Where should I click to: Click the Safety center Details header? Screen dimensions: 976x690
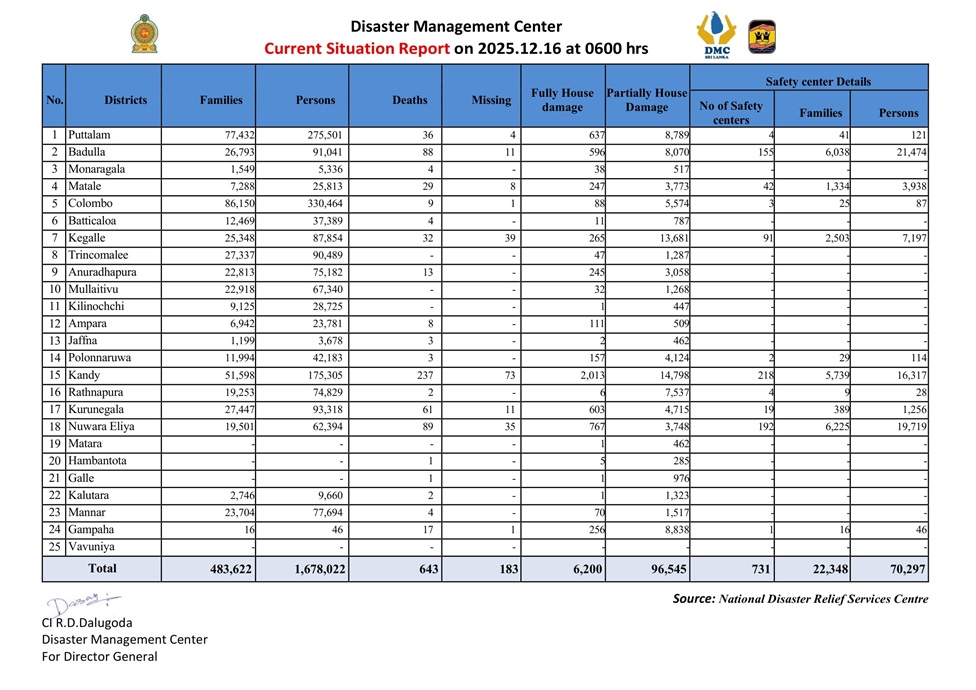[x=817, y=81]
